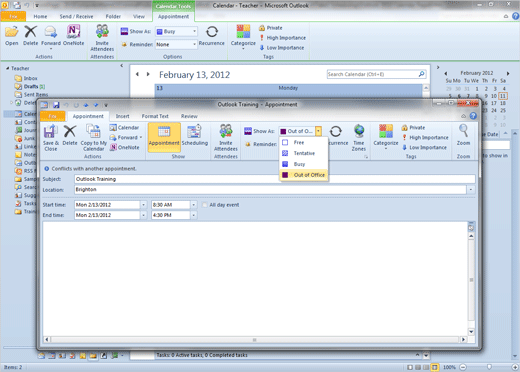Open Categorize menu in appointment window
Viewport: 520px width, 372px height.
[x=386, y=137]
